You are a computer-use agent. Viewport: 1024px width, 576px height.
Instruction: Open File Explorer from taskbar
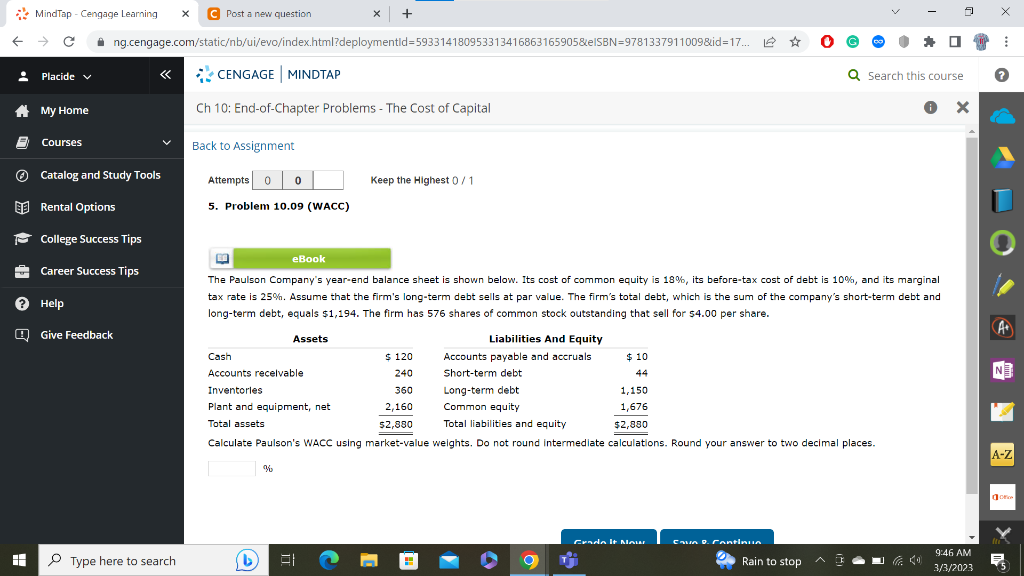click(369, 560)
